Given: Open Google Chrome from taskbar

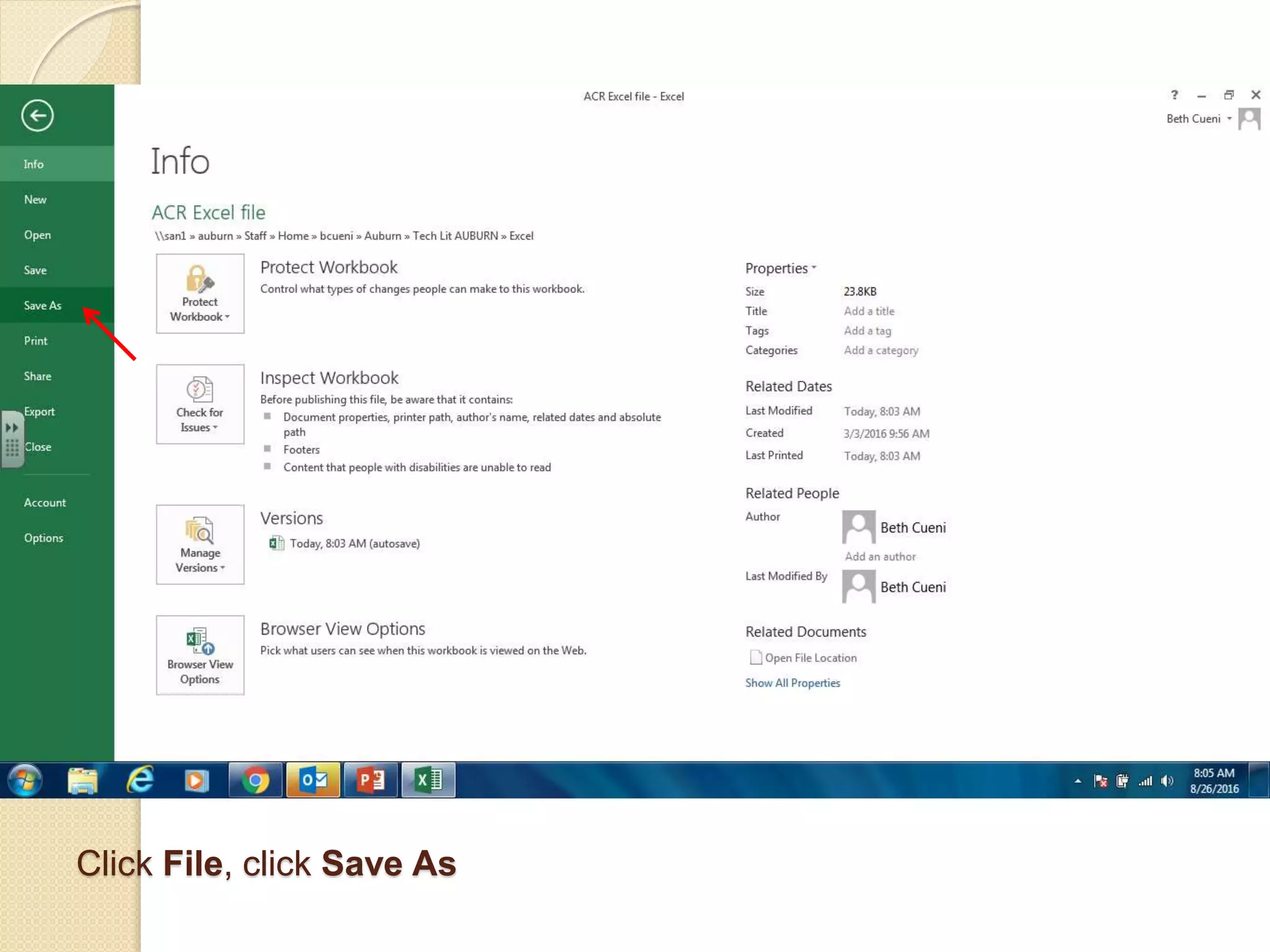Looking at the screenshot, I should point(255,780).
